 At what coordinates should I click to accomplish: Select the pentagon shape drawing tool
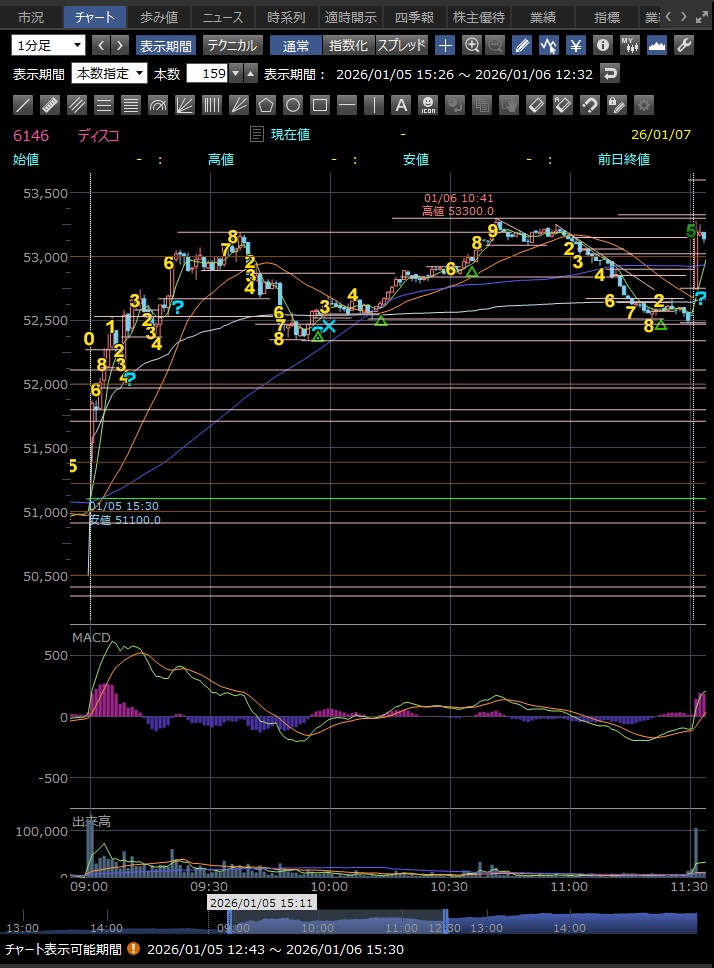click(265, 104)
